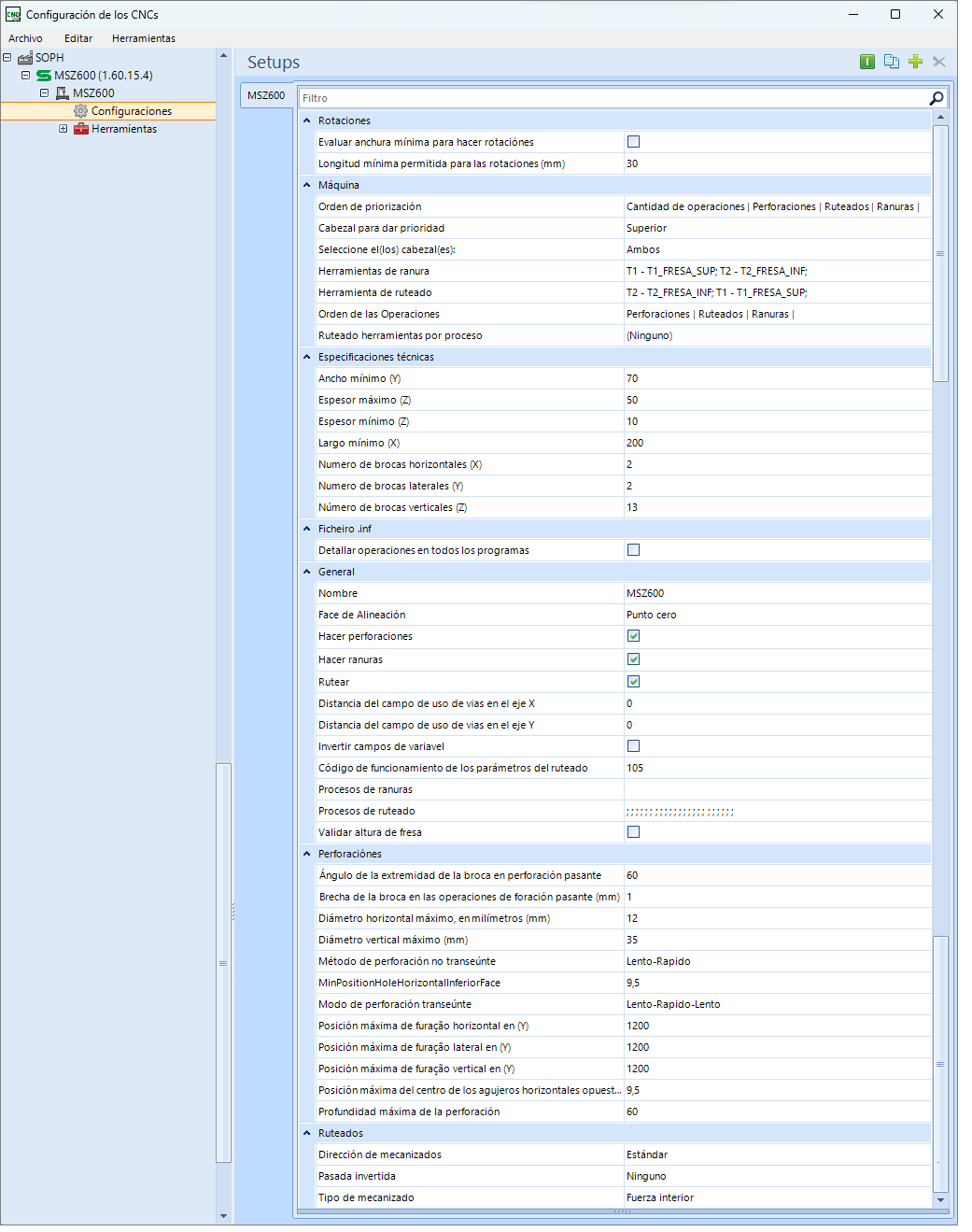Click the copy setup icon
Viewport: 972px width, 1232px height.
click(892, 62)
